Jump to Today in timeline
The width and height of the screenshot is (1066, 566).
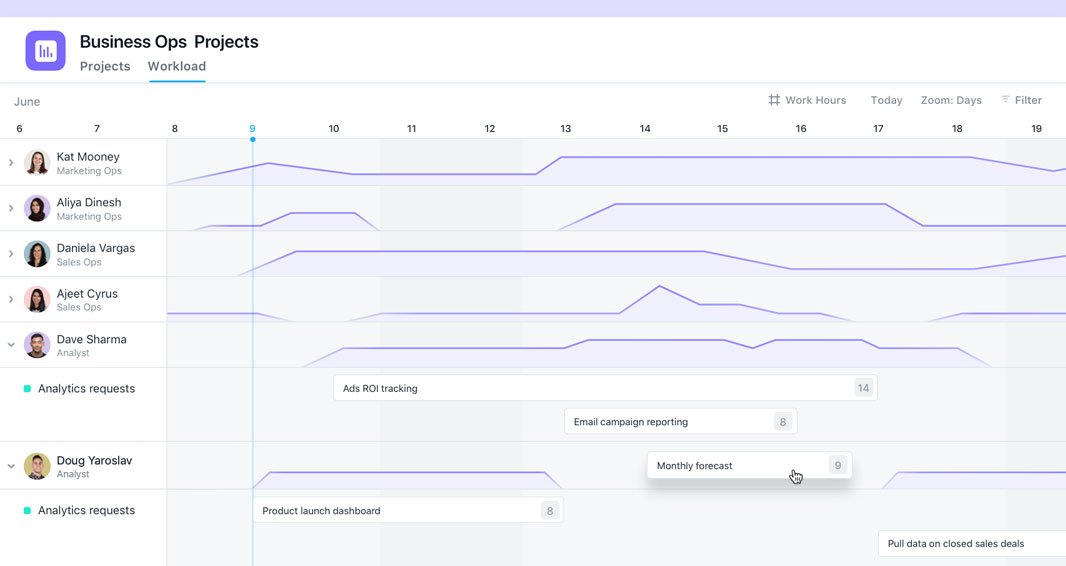(x=887, y=100)
